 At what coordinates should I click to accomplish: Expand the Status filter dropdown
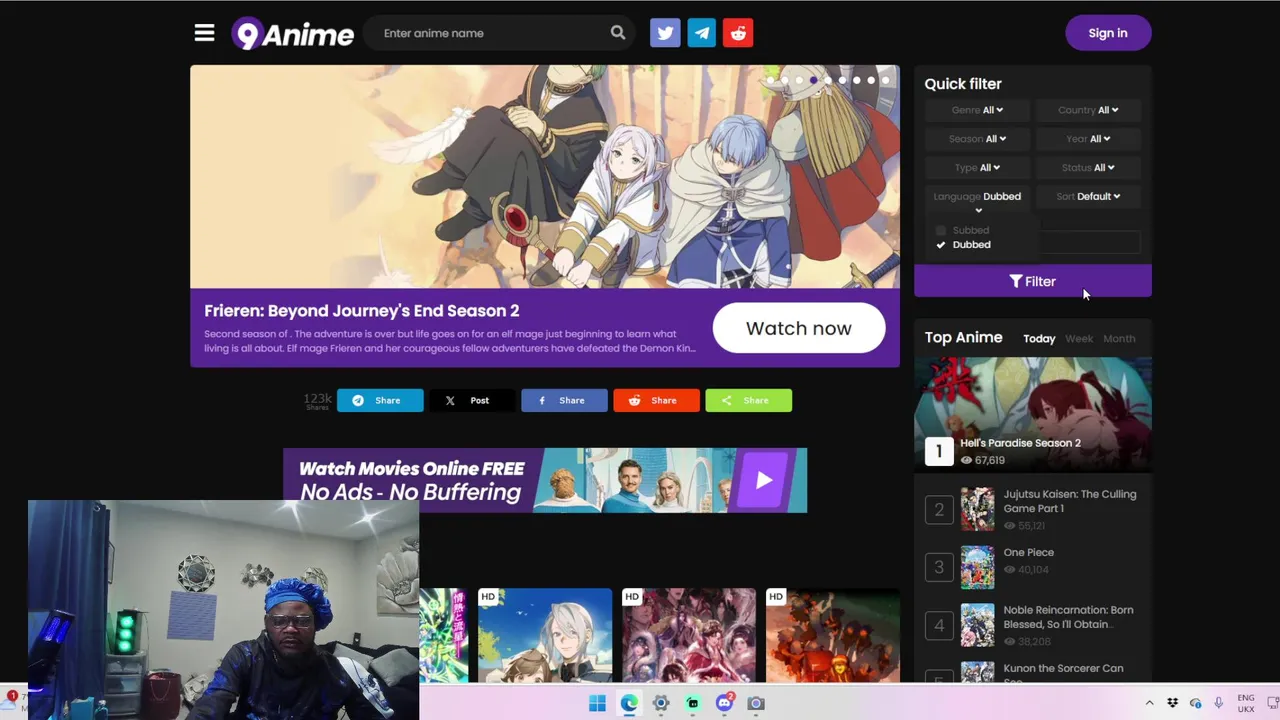[1088, 168]
